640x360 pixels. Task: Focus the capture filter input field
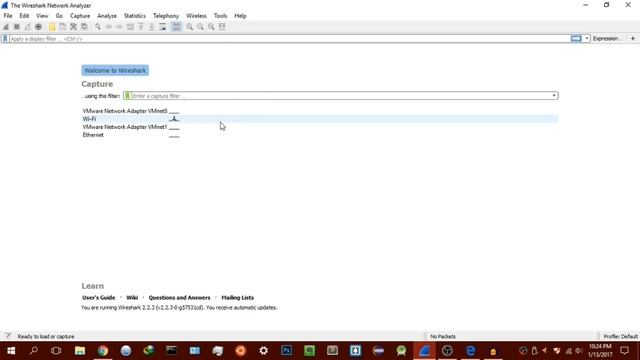341,96
